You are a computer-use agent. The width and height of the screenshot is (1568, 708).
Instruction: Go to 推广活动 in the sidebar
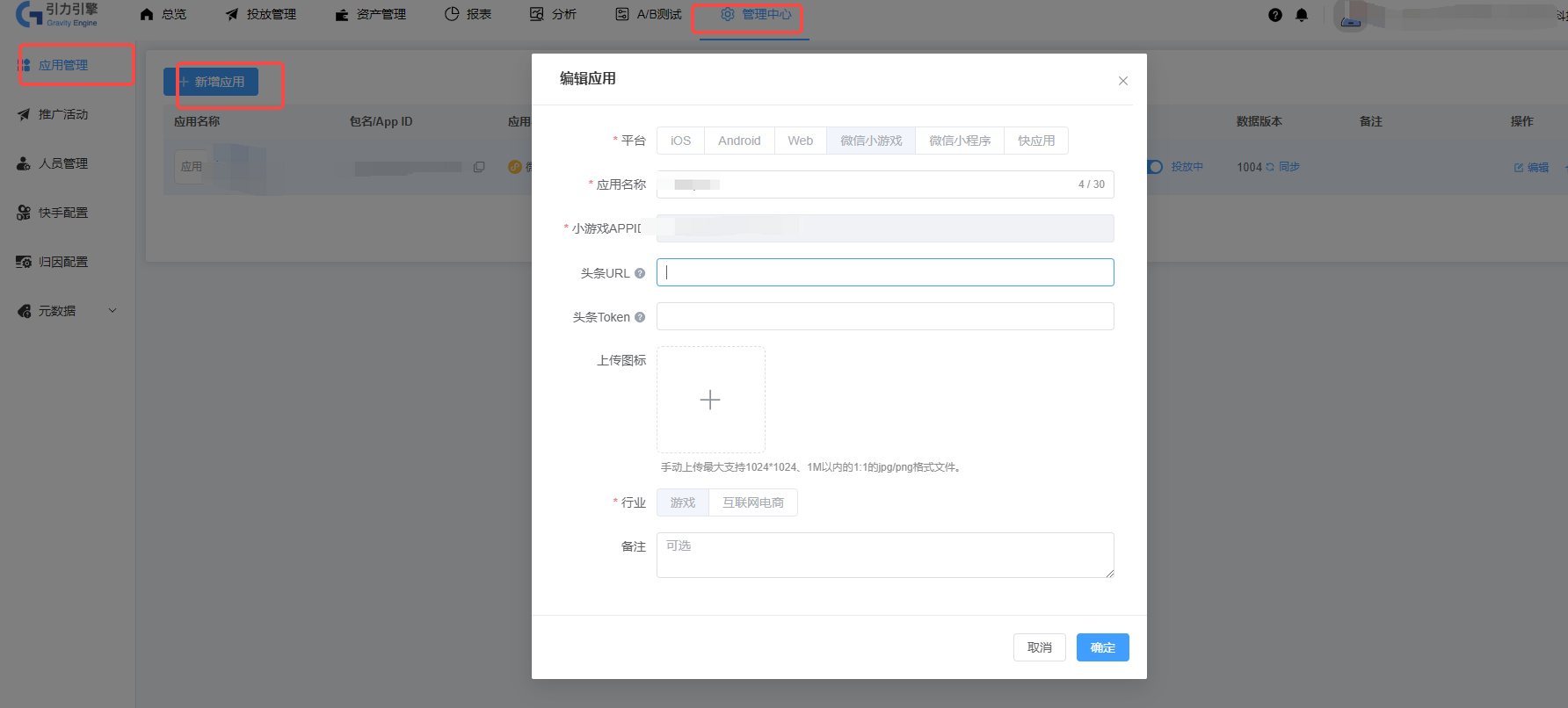click(63, 114)
